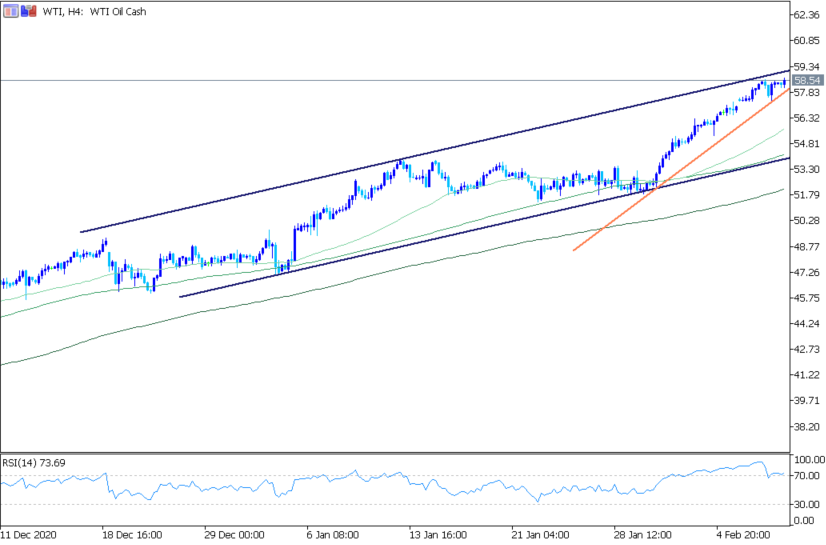Click the 53.30 price axis label
The width and height of the screenshot is (826, 545).
(x=807, y=169)
